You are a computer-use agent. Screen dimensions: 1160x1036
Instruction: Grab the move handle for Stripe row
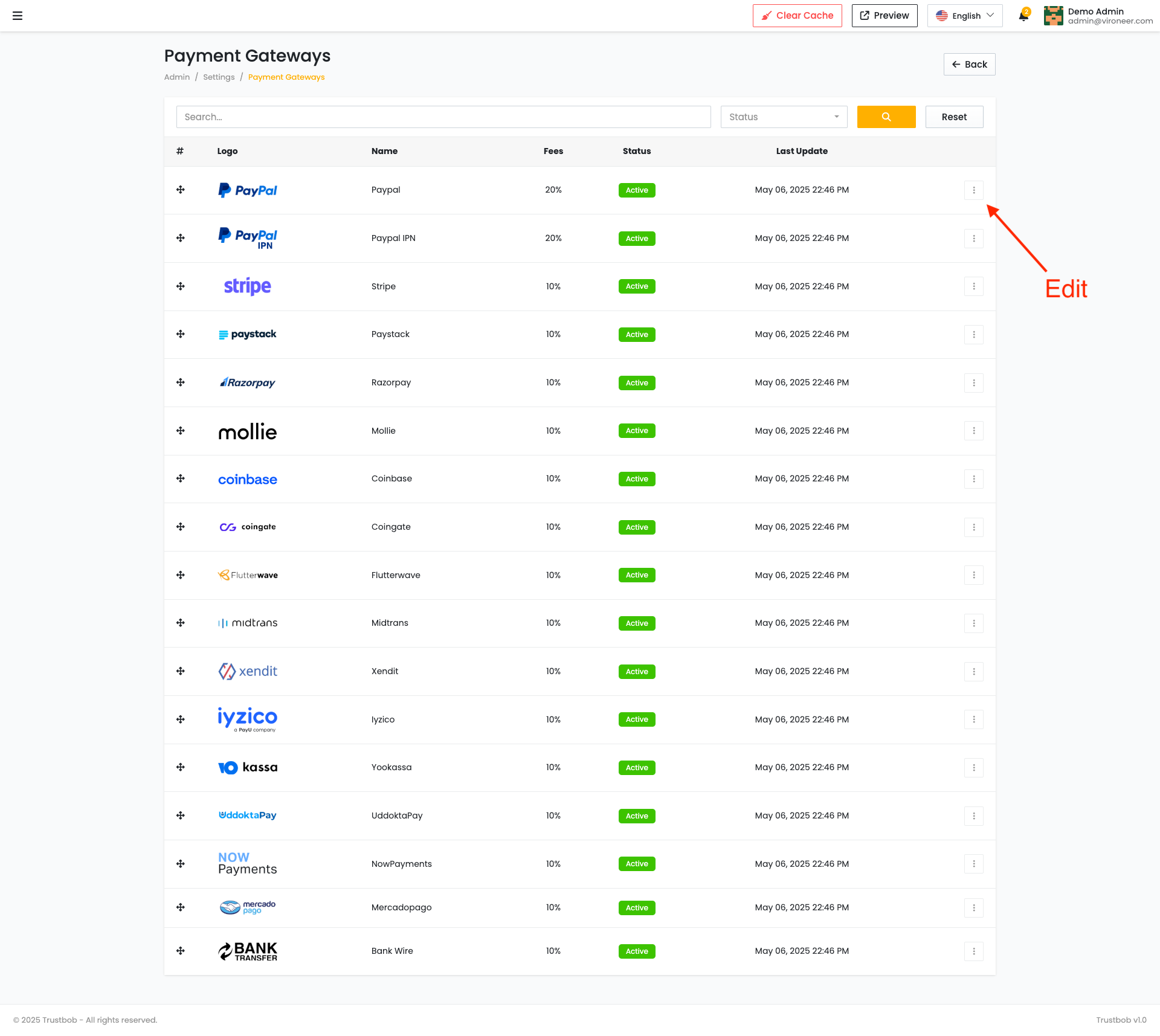tap(181, 286)
